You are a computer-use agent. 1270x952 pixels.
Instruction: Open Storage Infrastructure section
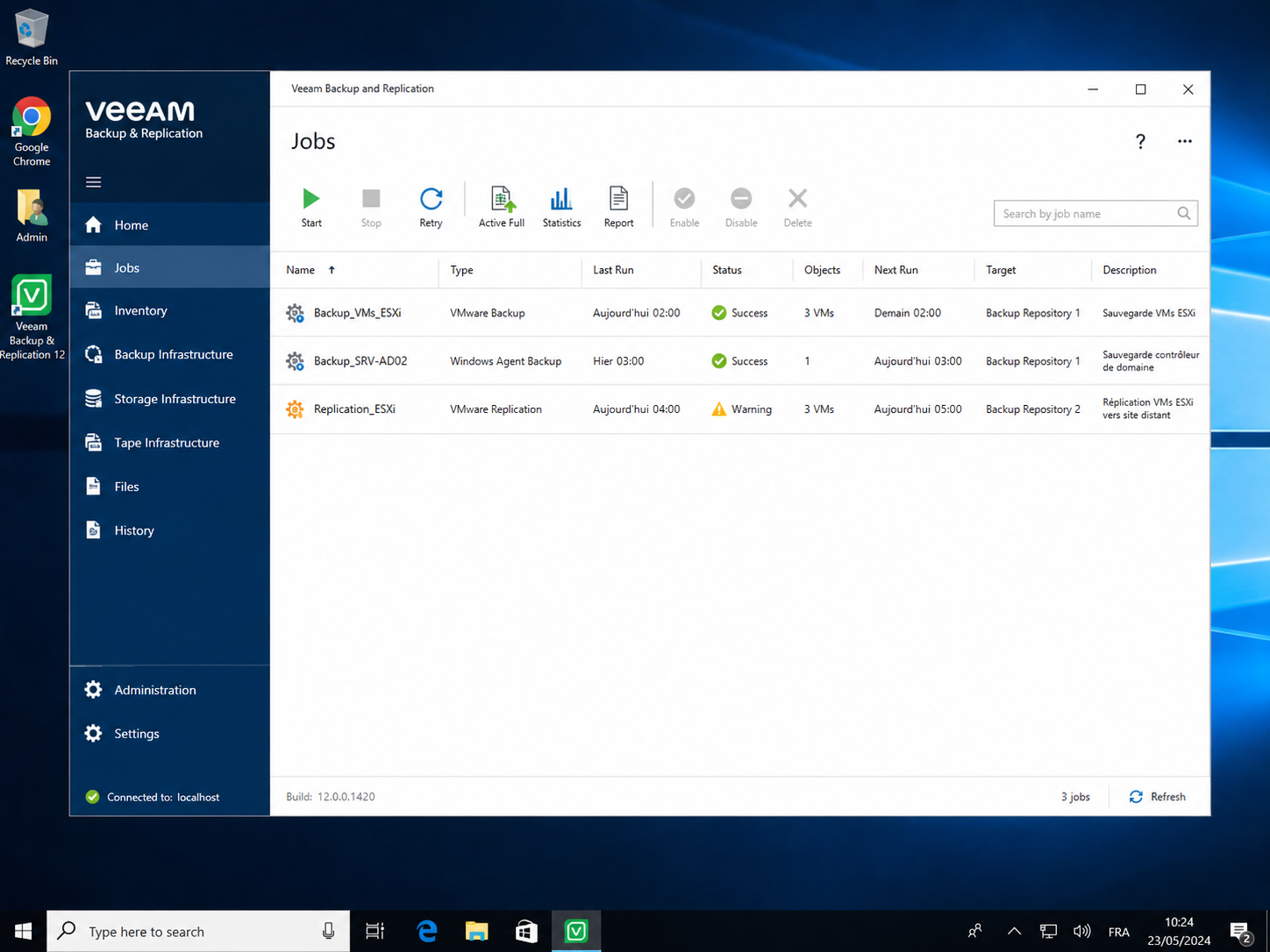tap(170, 399)
